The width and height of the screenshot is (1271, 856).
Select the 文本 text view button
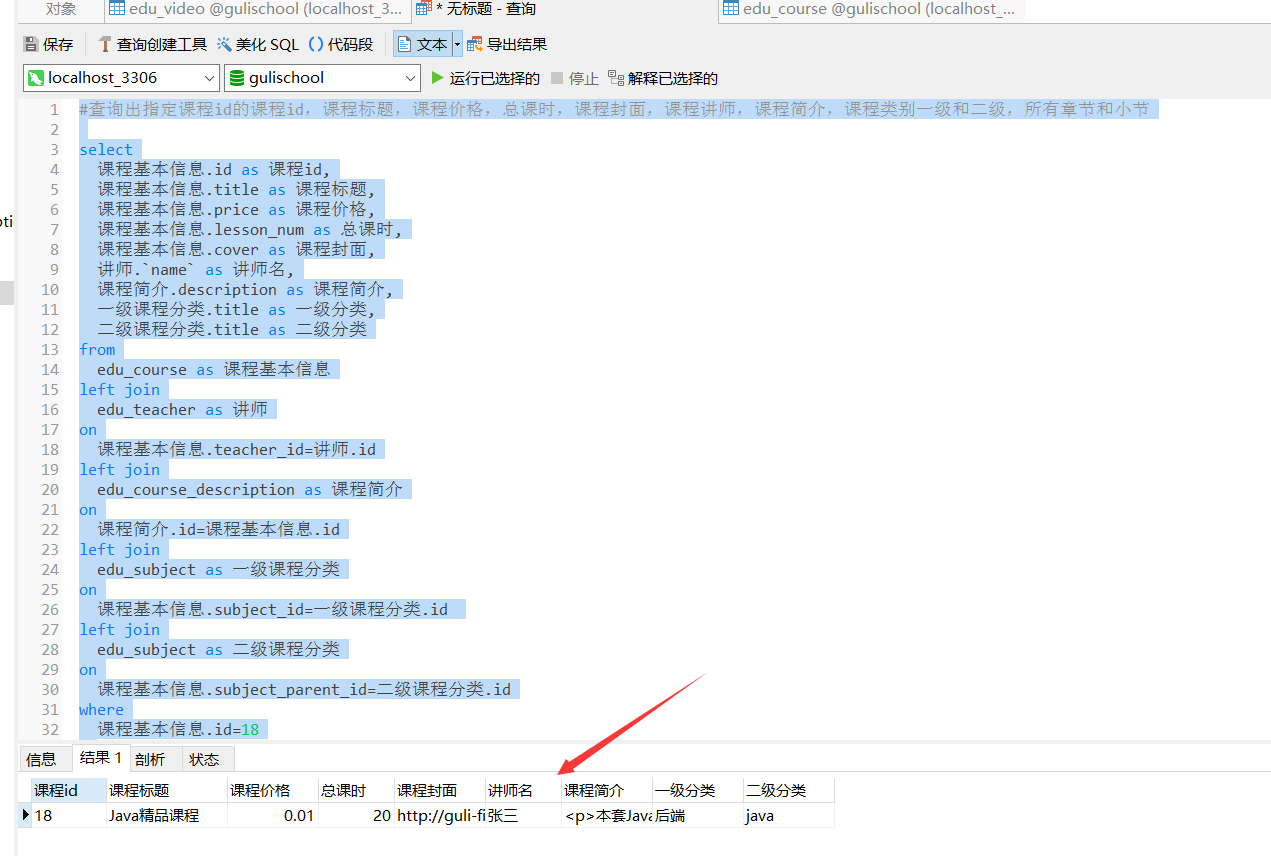pos(422,44)
